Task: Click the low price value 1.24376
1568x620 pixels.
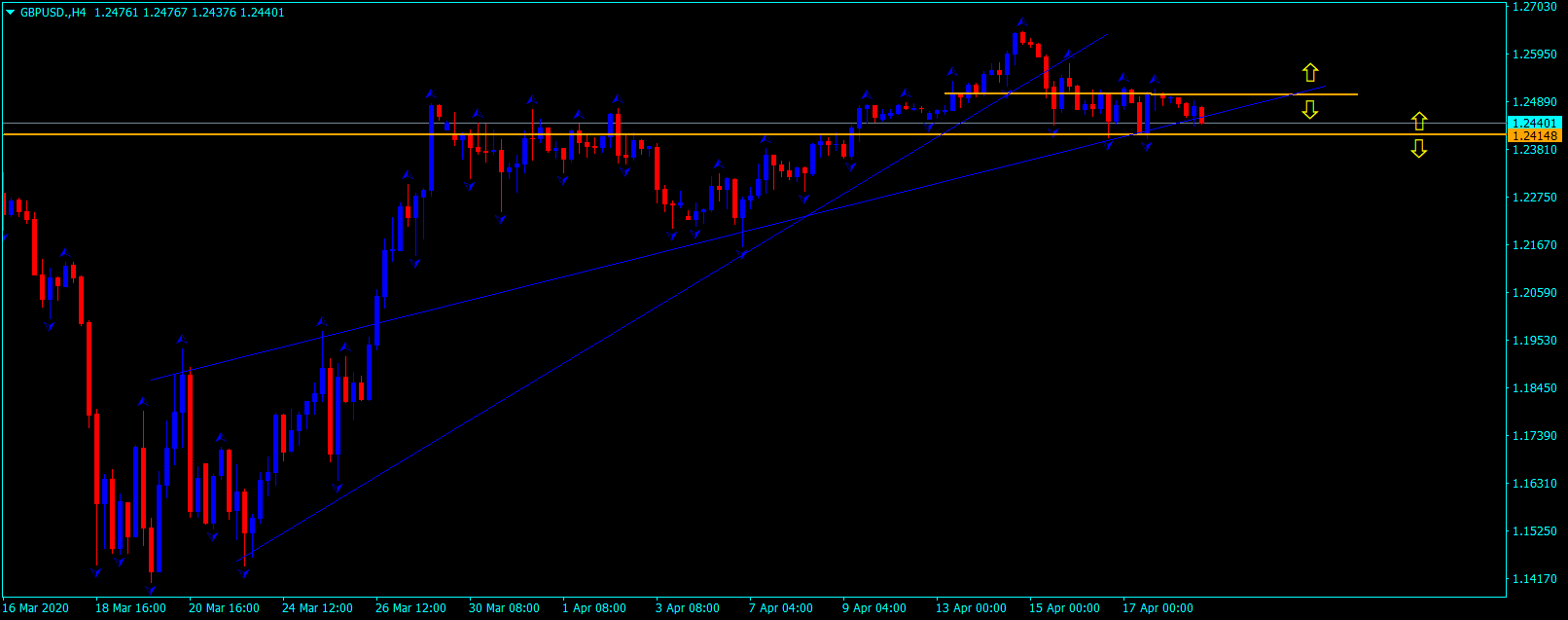Action: (x=214, y=13)
